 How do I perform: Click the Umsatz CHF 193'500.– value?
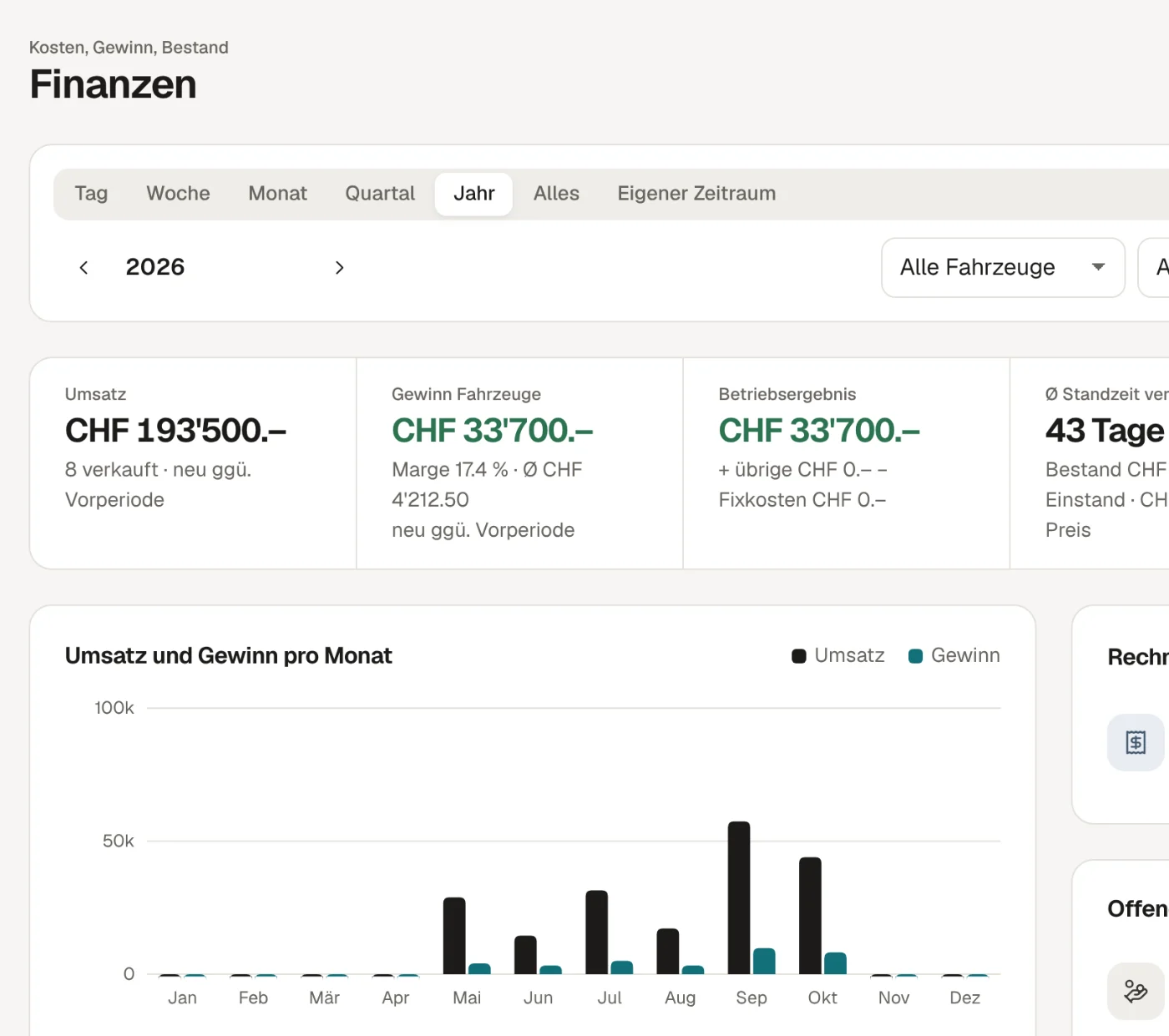point(175,431)
